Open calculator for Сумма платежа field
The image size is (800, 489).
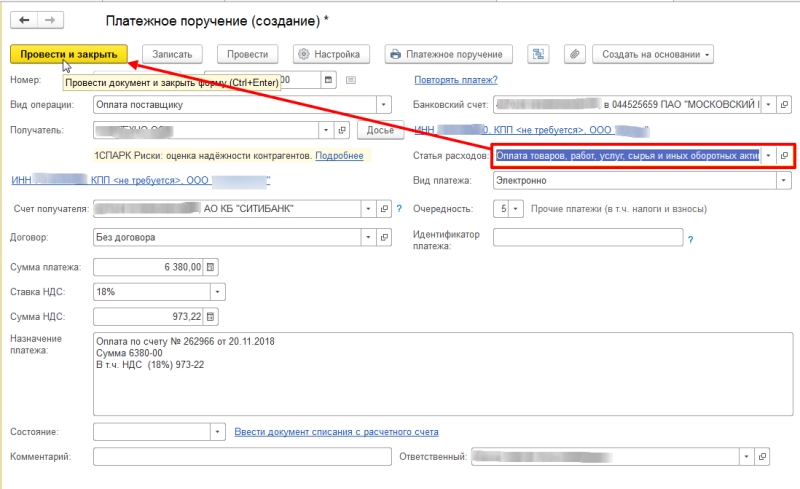(210, 267)
